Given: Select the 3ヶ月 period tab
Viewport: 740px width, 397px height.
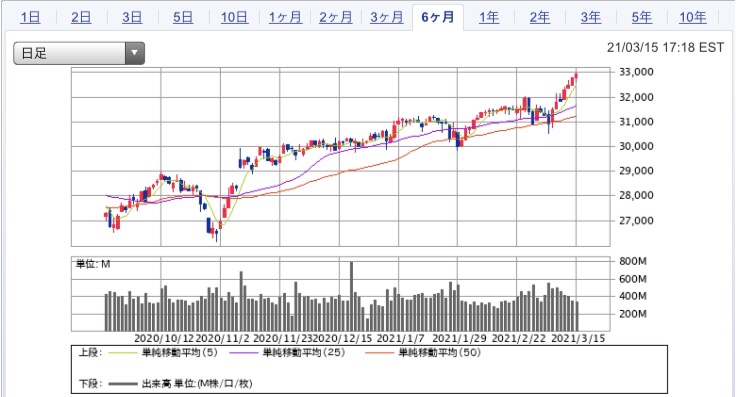Looking at the screenshot, I should pyautogui.click(x=387, y=17).
